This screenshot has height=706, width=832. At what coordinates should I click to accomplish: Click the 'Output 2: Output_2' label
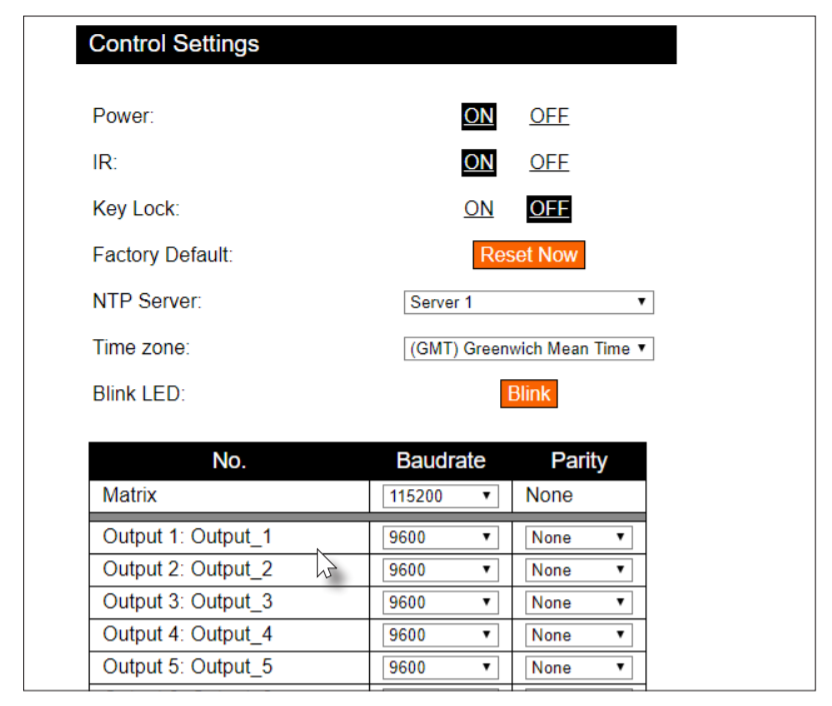187,569
